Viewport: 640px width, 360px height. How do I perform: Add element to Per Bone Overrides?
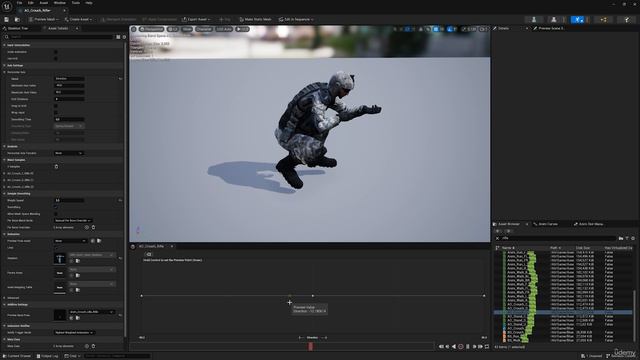click(x=87, y=227)
